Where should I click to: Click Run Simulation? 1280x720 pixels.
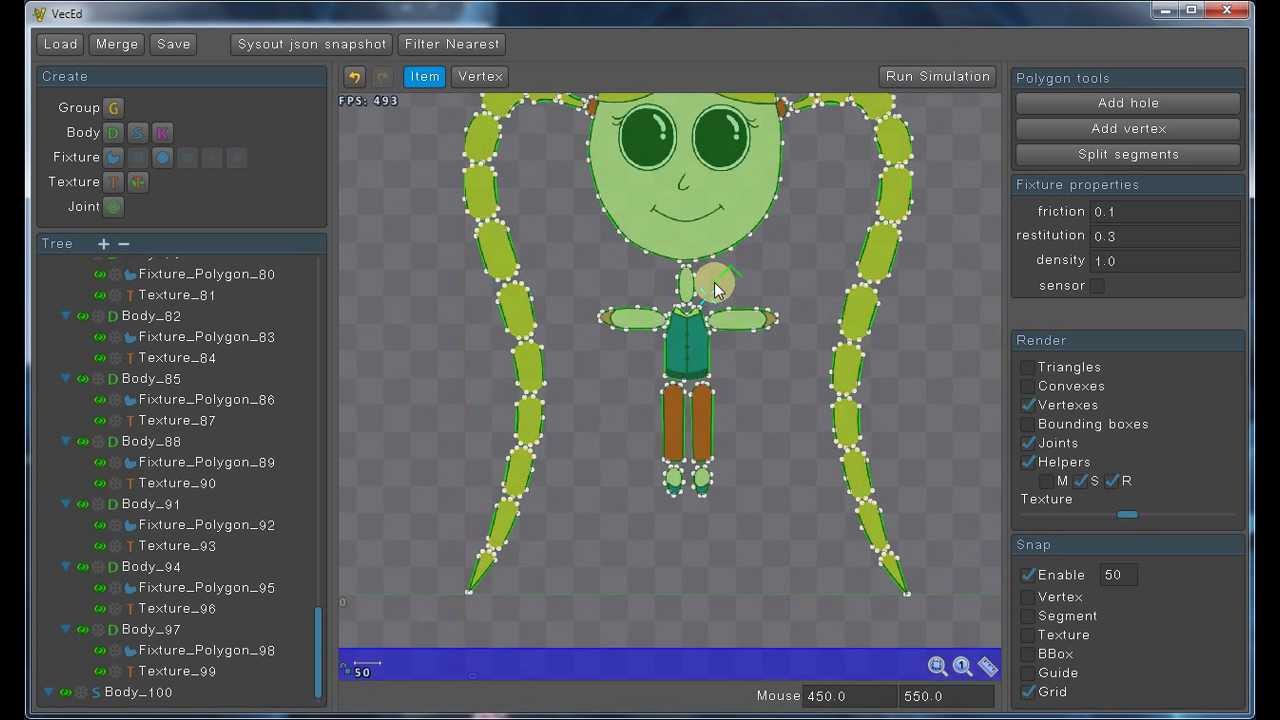[938, 77]
